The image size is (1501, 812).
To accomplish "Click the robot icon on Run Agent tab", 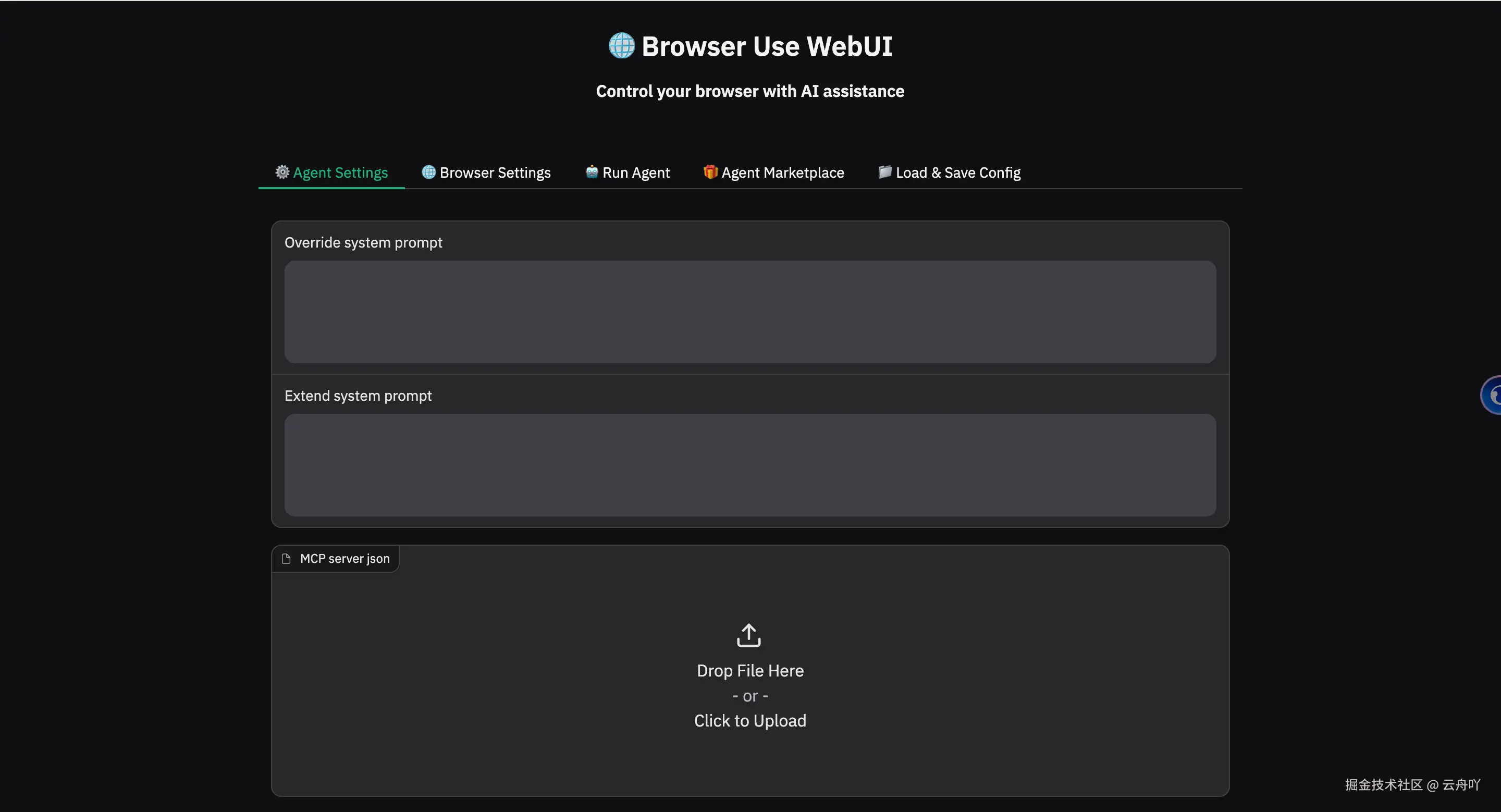I will click(592, 172).
